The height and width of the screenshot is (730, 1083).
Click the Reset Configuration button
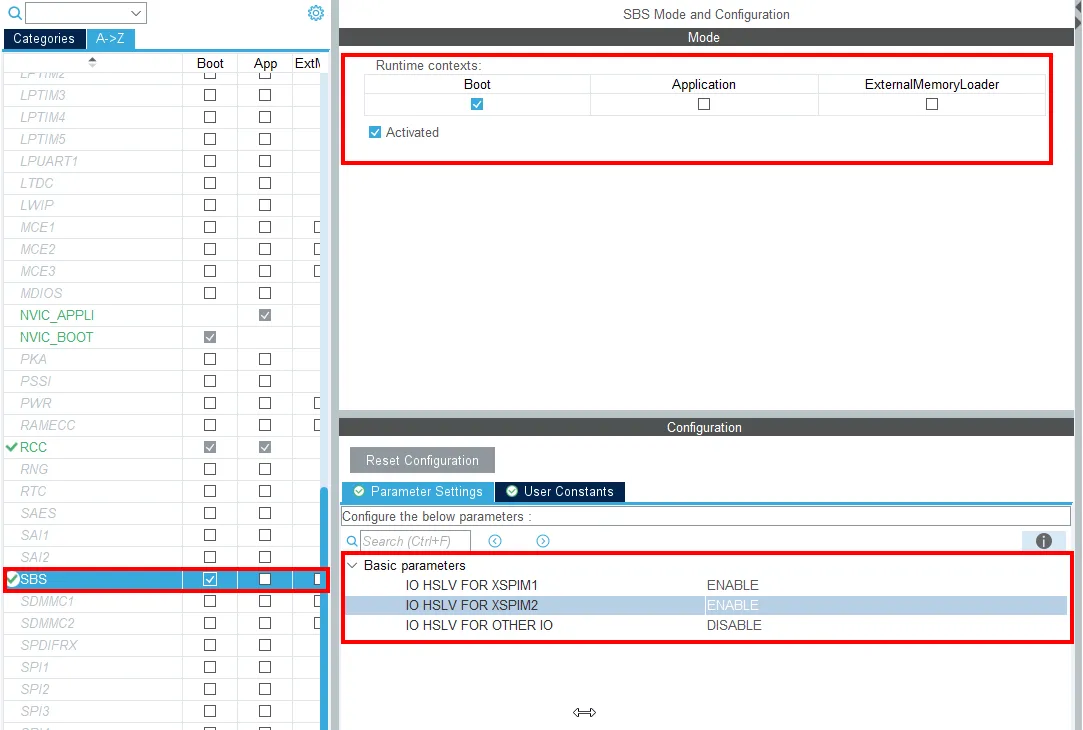coord(422,460)
